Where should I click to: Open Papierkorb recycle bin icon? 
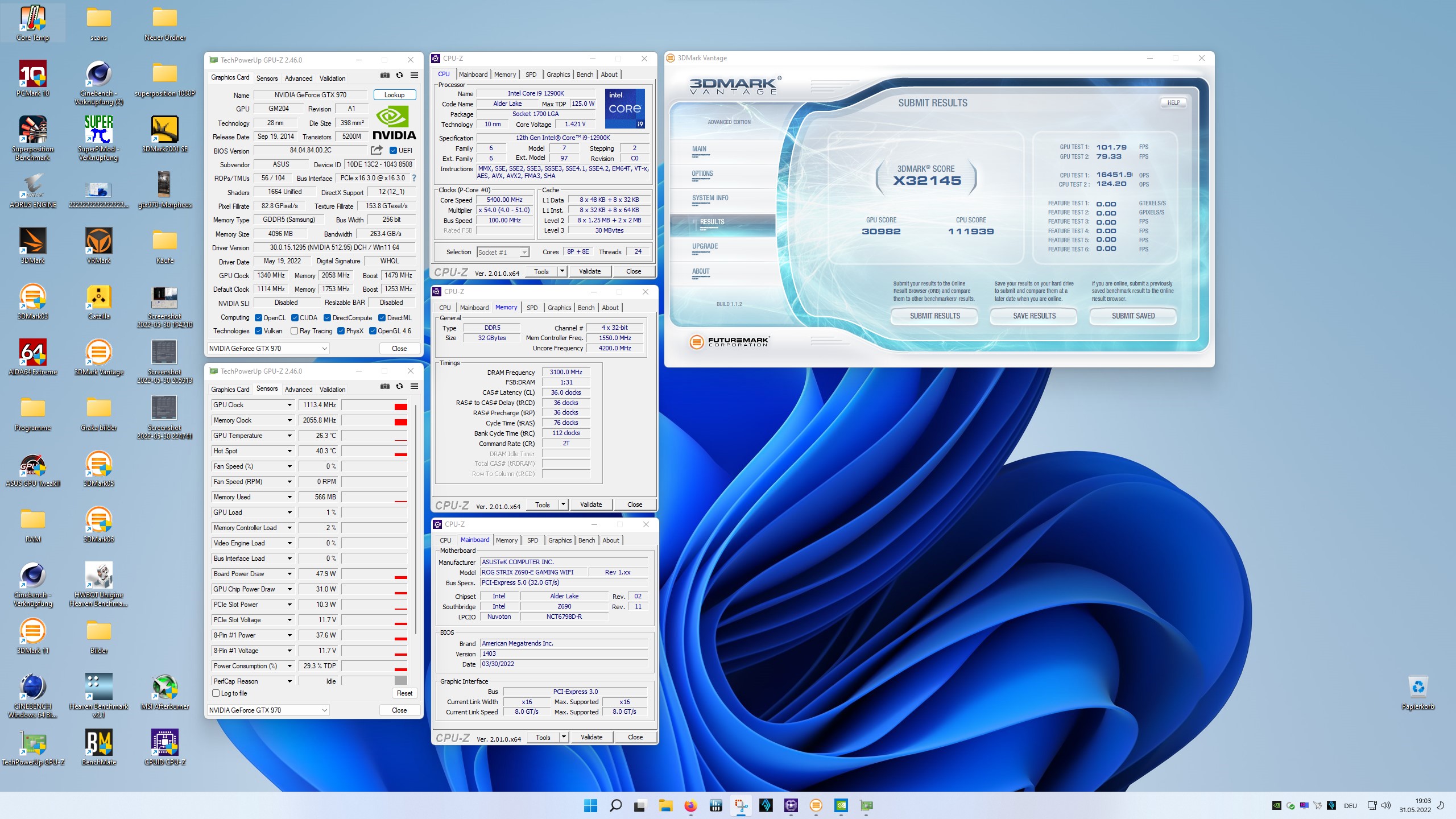[x=1418, y=692]
